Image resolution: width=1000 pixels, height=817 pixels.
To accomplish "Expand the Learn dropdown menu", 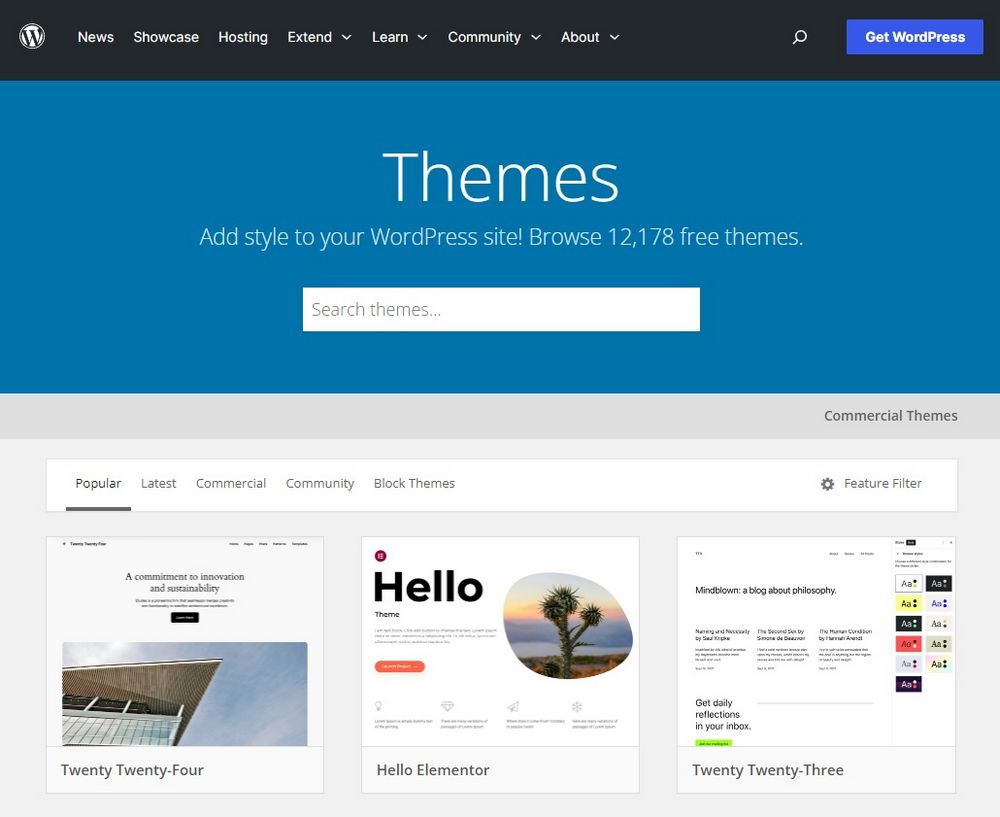I will point(399,37).
